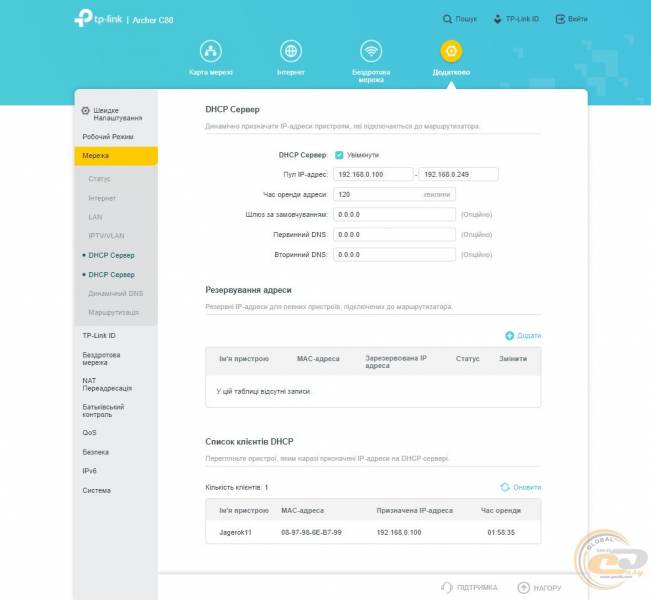Open the Internet (Інтернет) globe icon
The image size is (651, 600).
point(291,51)
